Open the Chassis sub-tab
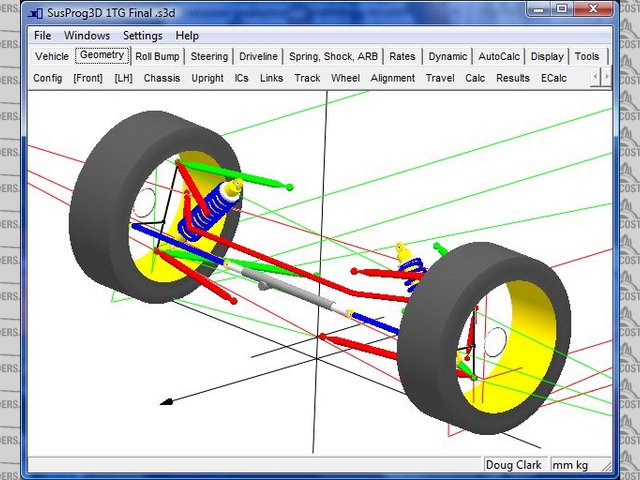640x480 pixels. coord(162,78)
